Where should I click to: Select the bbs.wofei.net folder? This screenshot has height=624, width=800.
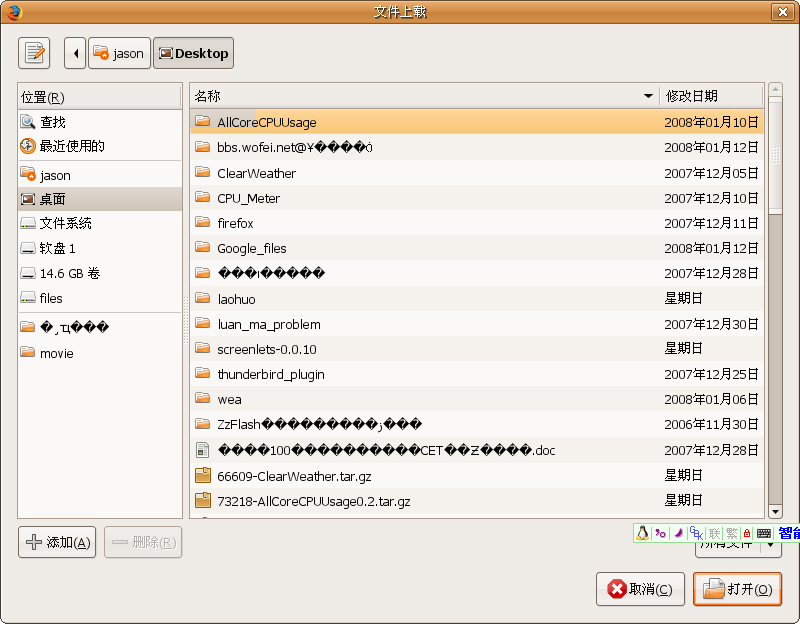[477, 147]
